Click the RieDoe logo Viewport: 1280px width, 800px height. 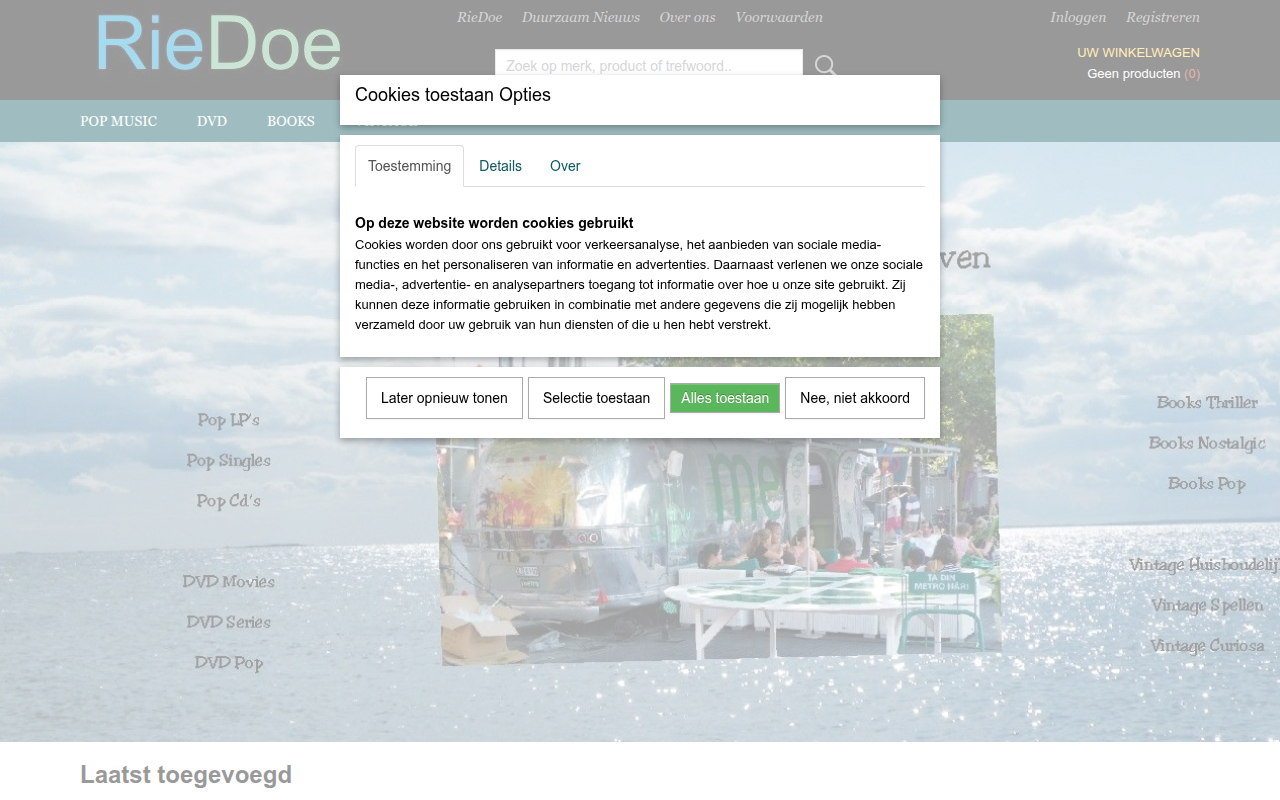pyautogui.click(x=219, y=44)
